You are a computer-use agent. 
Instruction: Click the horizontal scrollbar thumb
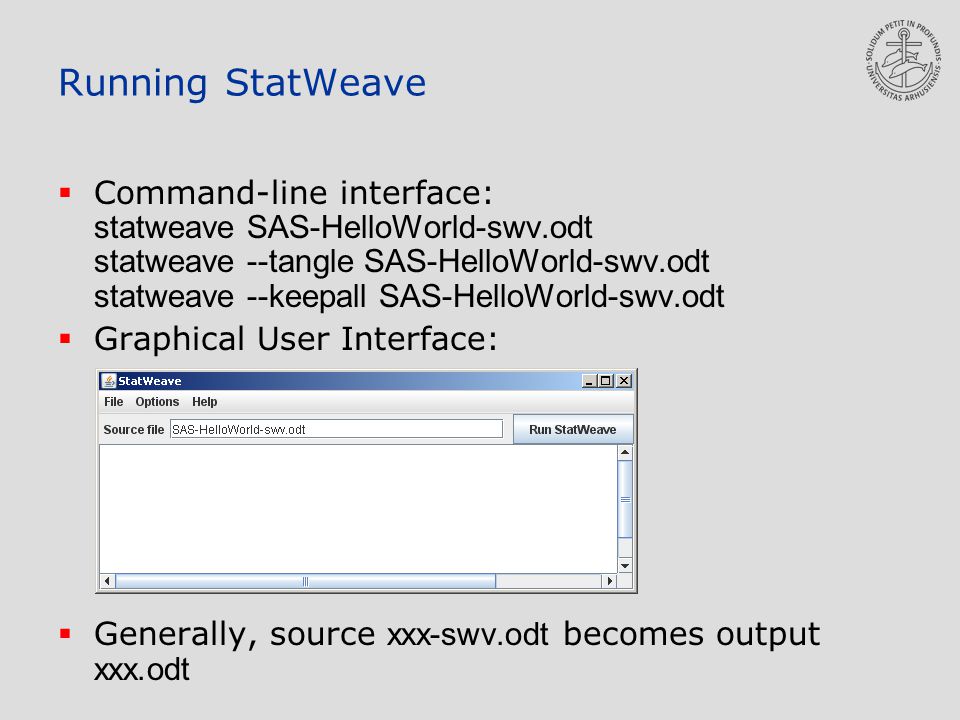pos(306,580)
